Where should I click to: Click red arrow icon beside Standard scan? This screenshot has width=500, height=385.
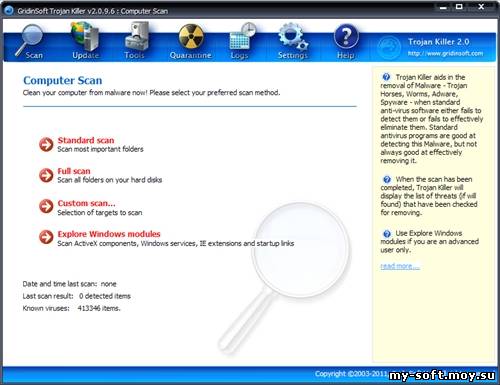[x=46, y=144]
